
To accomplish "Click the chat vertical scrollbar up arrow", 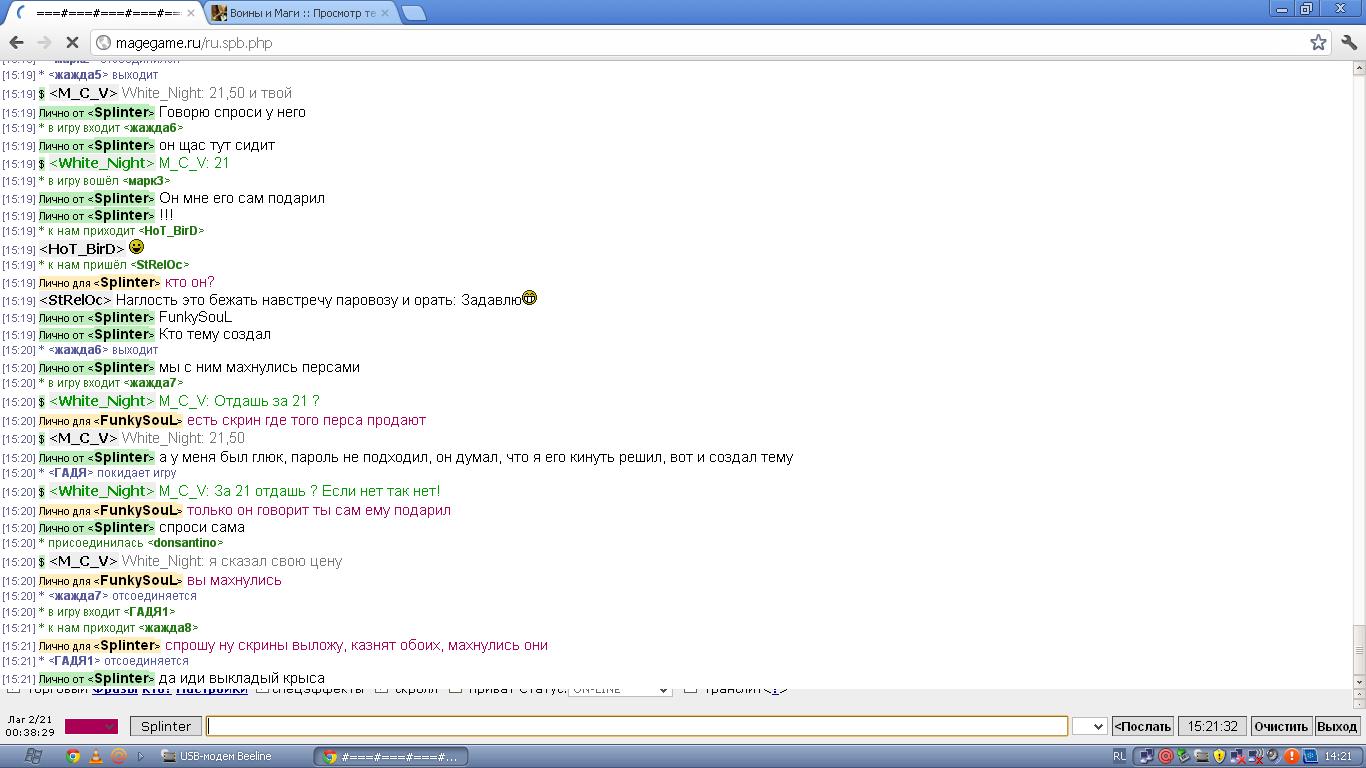I will 1358,68.
